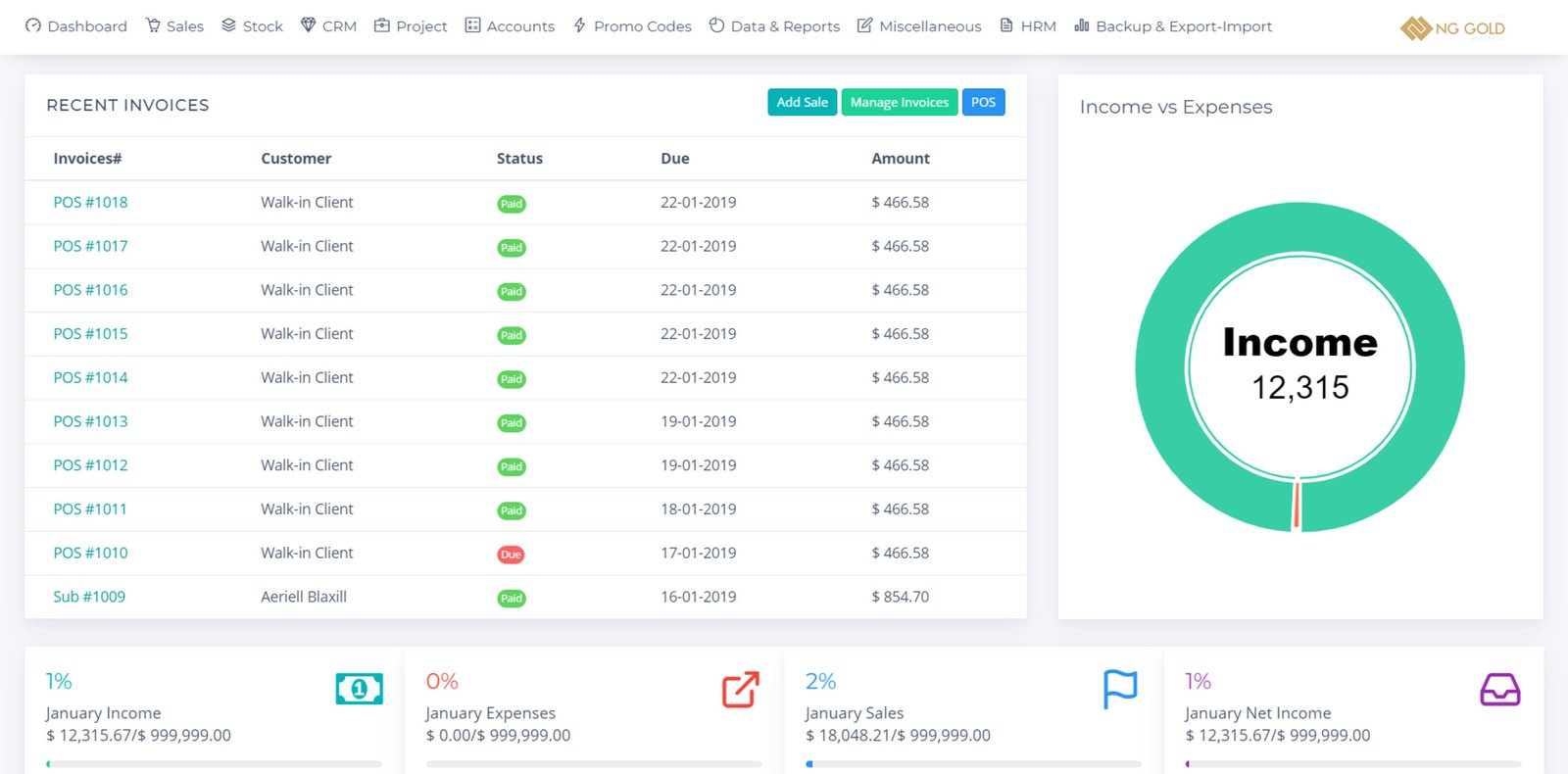
Task: Click the NG Gold logo
Action: pyautogui.click(x=1452, y=28)
